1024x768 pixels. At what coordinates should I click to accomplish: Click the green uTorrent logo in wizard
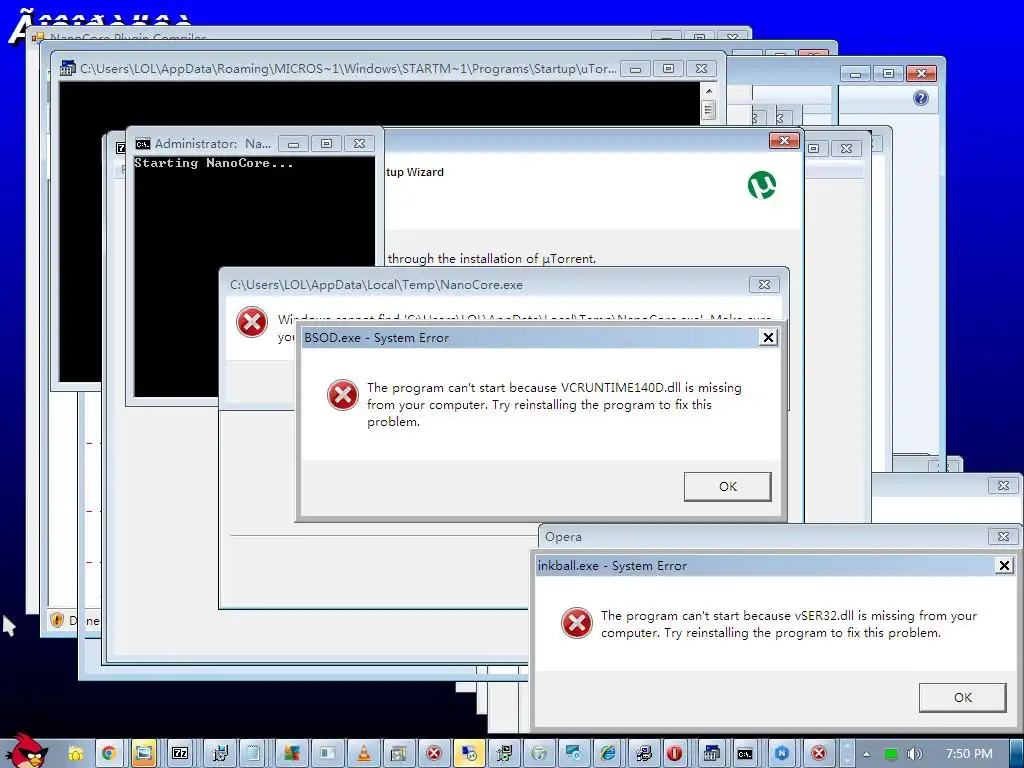(x=761, y=185)
